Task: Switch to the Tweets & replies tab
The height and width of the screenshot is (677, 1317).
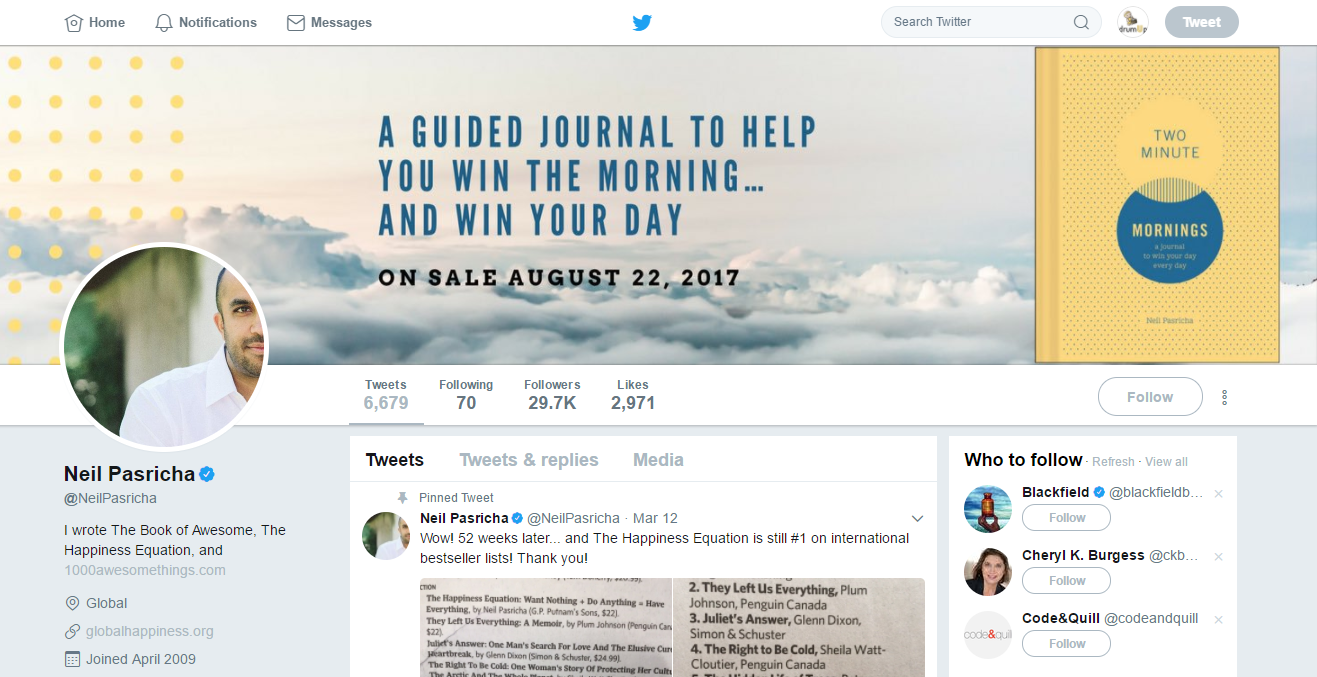Action: point(529,460)
